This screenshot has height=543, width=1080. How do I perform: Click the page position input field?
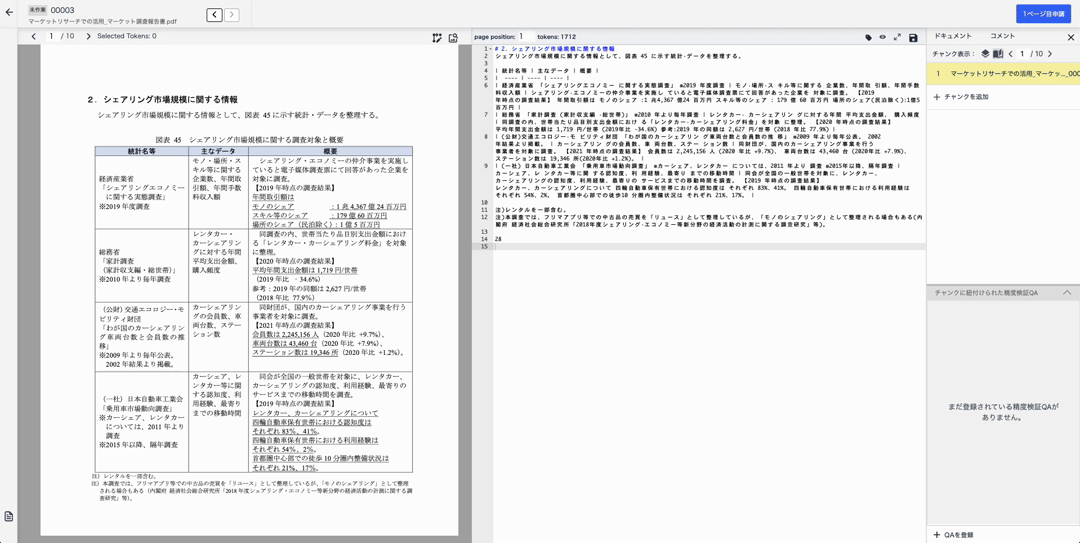[527, 36]
